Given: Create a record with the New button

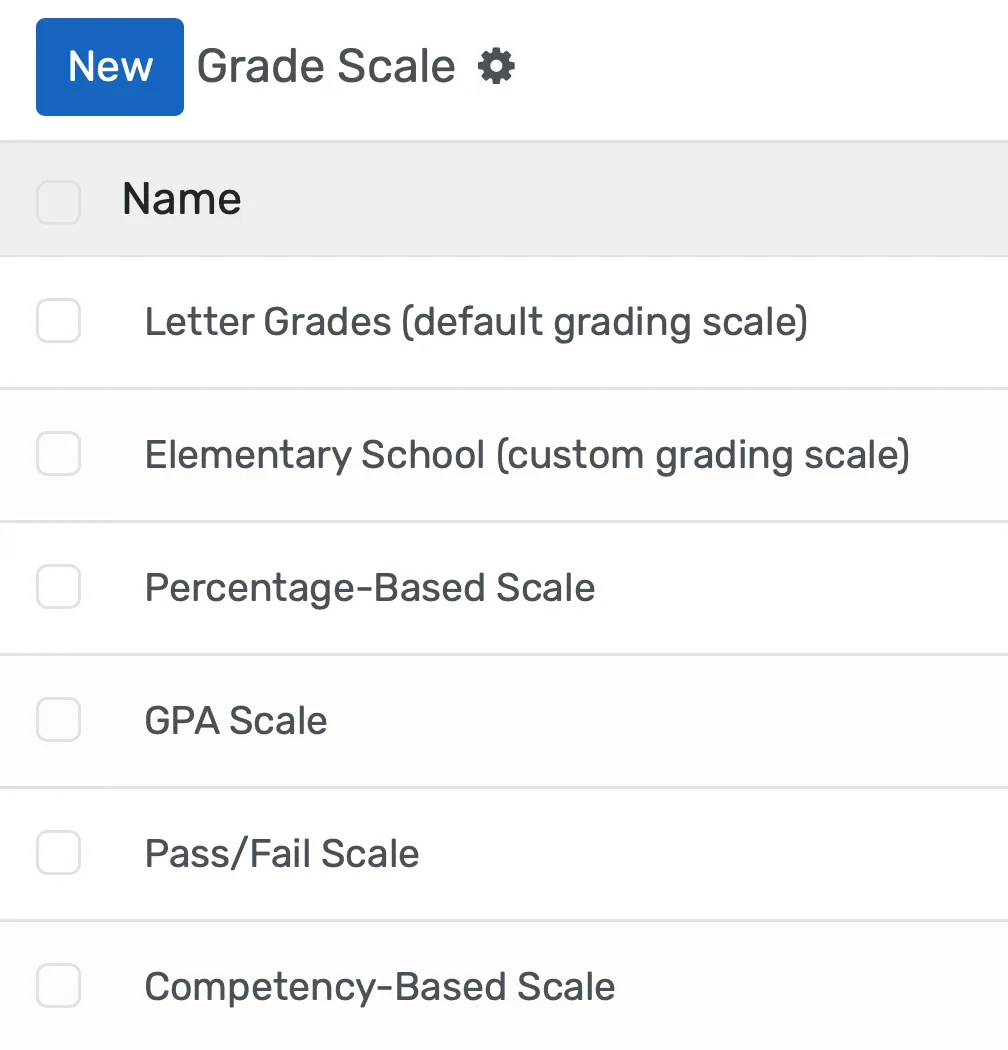Looking at the screenshot, I should (x=109, y=66).
